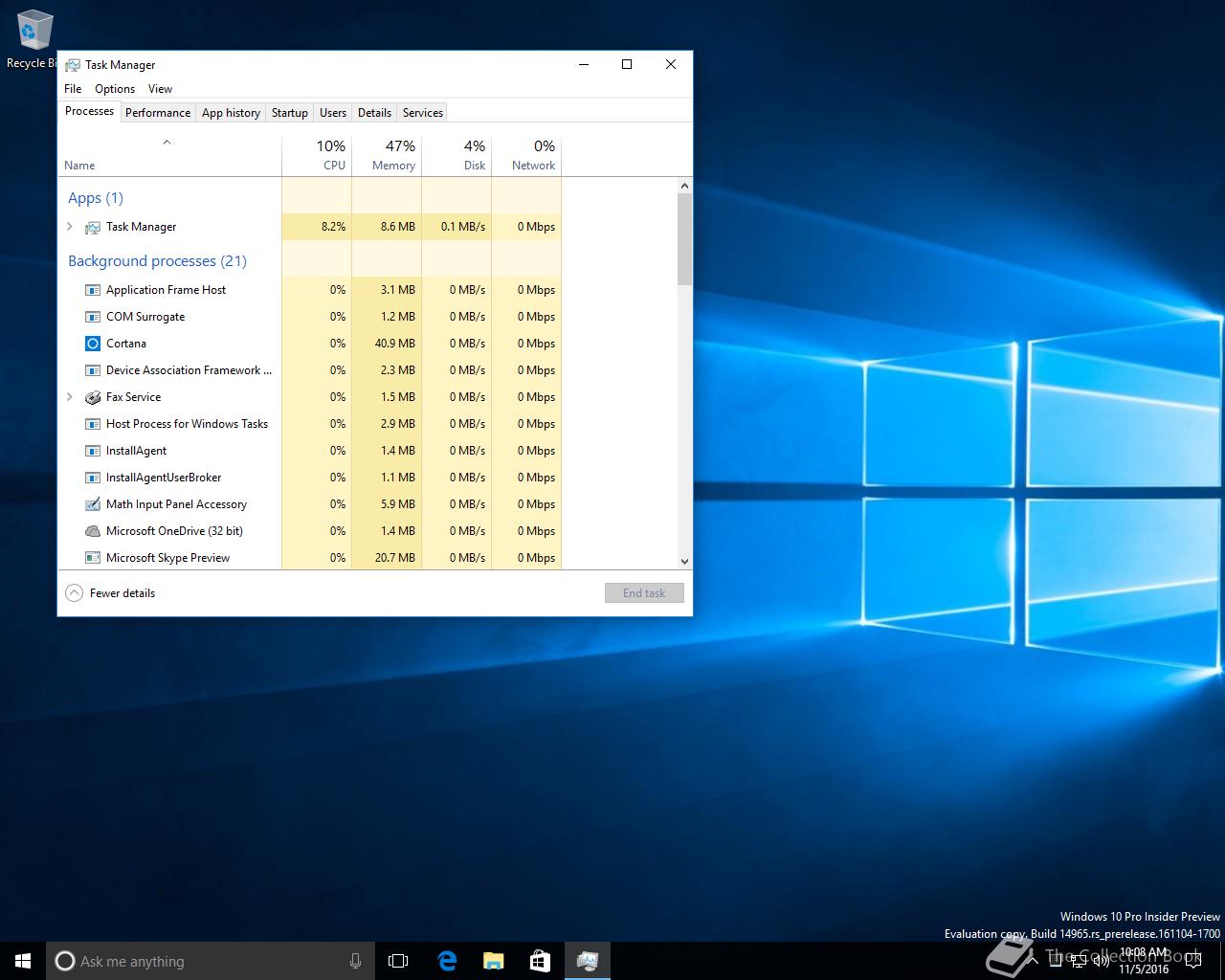Open Task View on the taskbar
This screenshot has width=1225, height=980.
(x=398, y=961)
